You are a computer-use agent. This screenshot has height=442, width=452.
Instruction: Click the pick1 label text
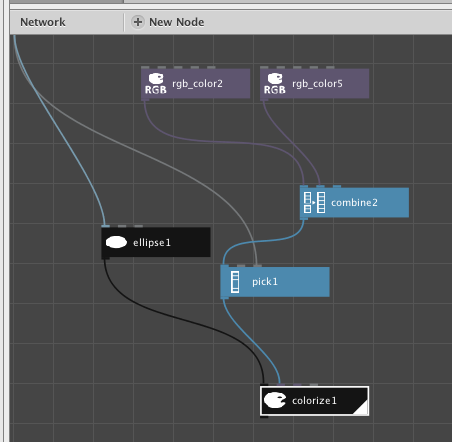click(x=265, y=282)
